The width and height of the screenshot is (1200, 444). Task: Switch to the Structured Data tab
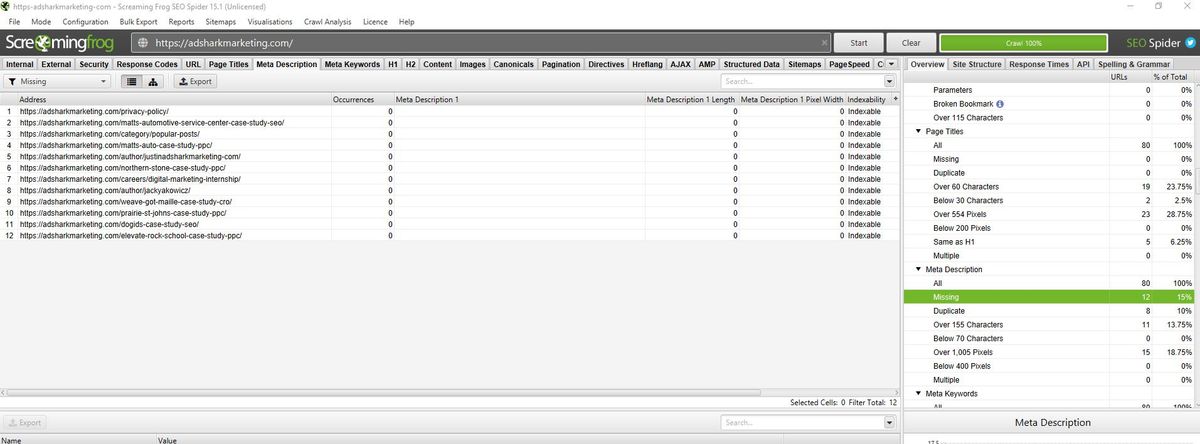coord(752,64)
